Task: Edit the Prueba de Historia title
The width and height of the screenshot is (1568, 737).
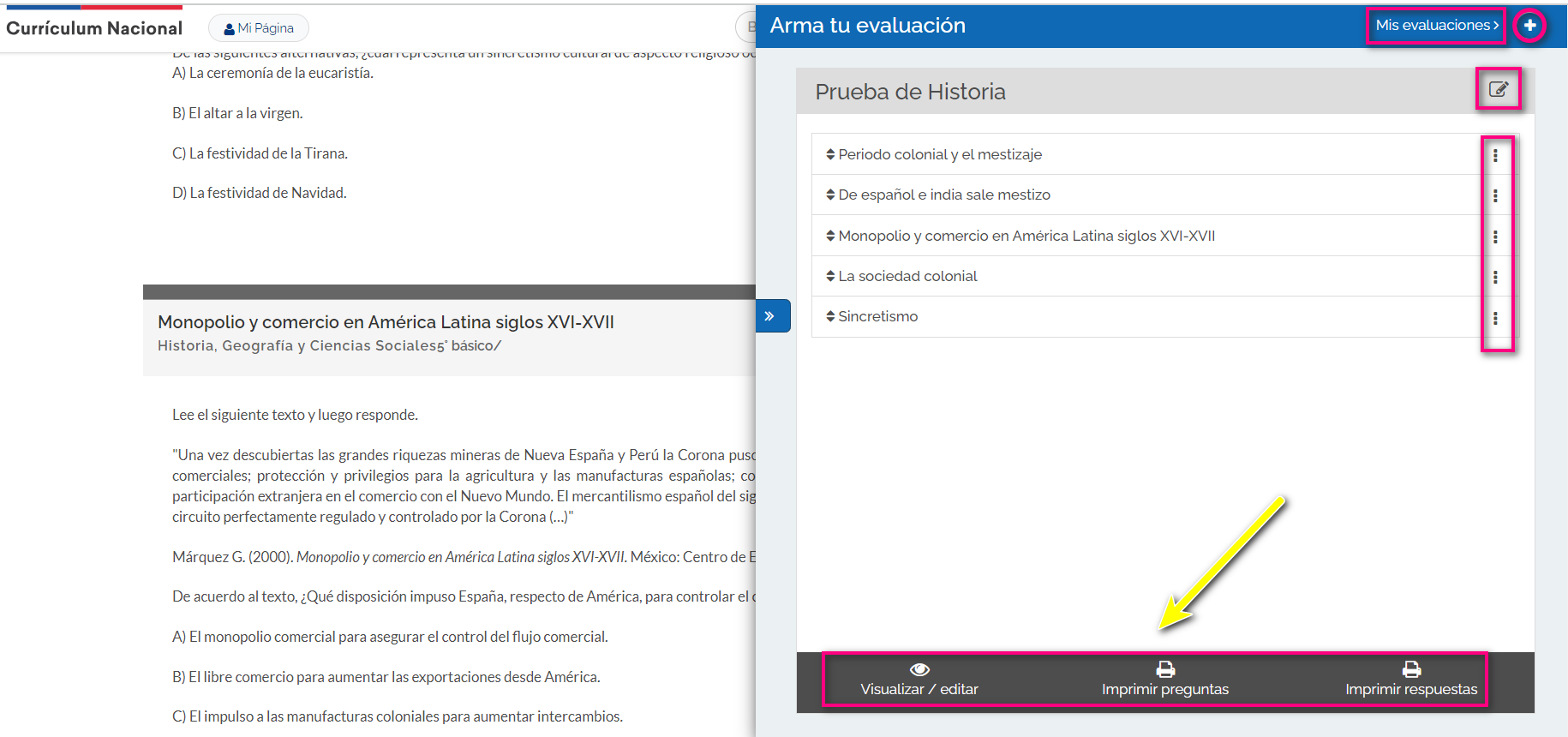Action: (x=1498, y=89)
